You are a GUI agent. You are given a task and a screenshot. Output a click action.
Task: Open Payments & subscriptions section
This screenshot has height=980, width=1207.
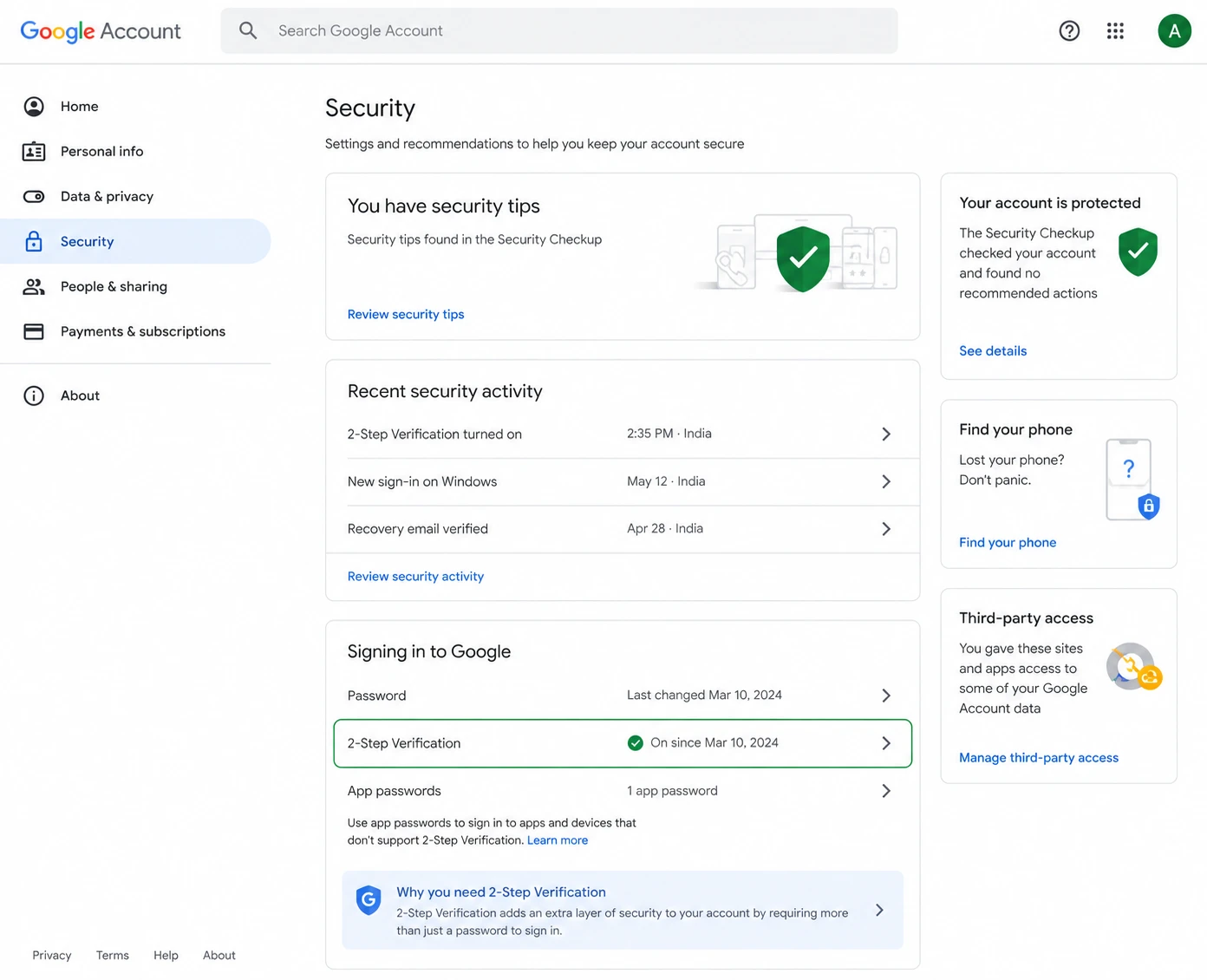pyautogui.click(x=135, y=332)
